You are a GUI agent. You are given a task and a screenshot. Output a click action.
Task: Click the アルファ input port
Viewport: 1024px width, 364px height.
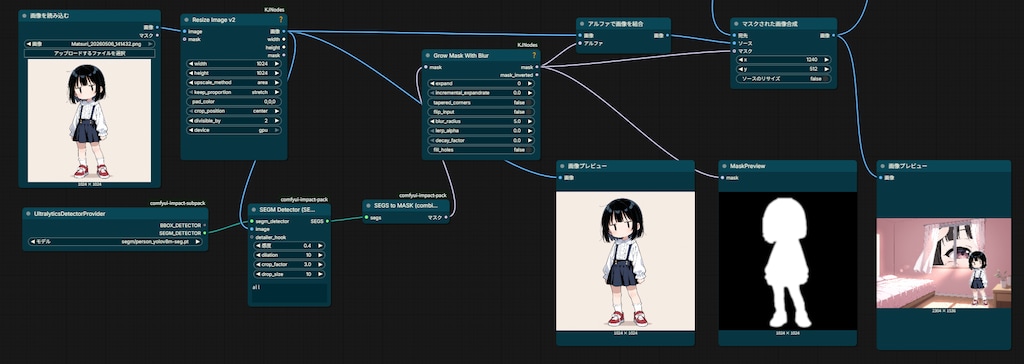click(579, 42)
